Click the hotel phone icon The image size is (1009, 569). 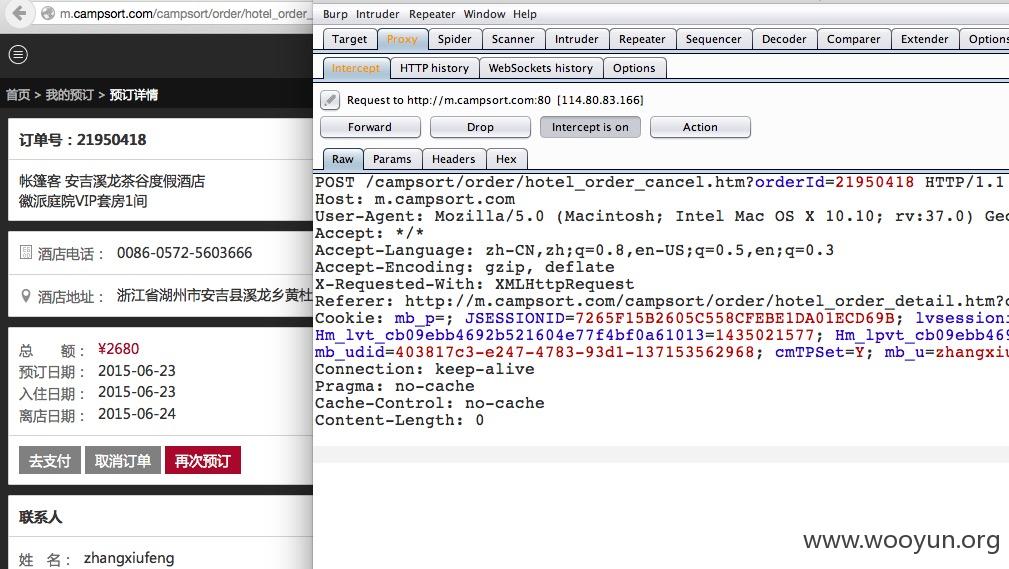pyautogui.click(x=26, y=252)
